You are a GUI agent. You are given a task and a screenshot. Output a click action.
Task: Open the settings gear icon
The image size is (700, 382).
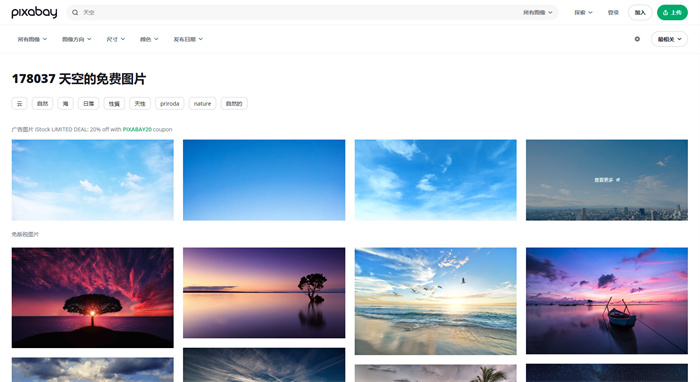pyautogui.click(x=637, y=39)
